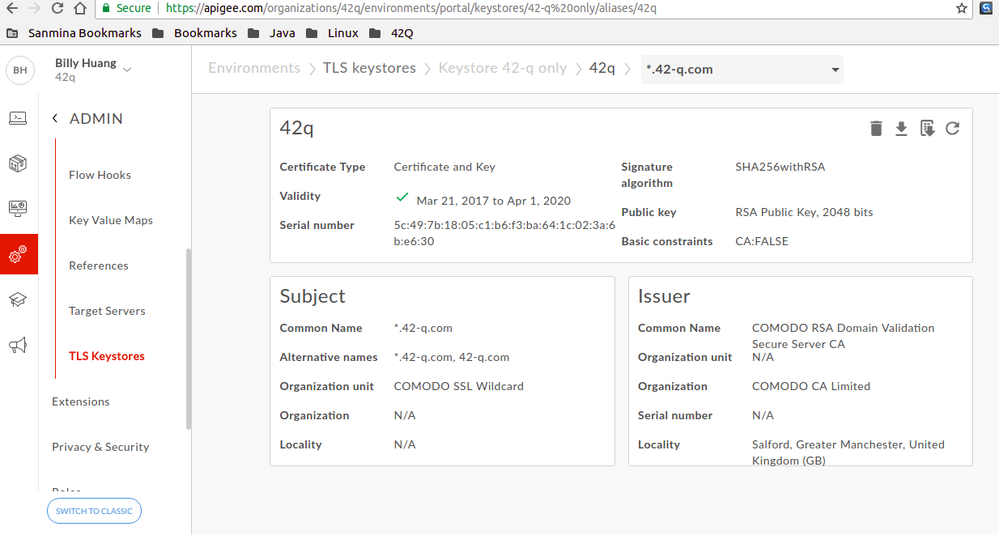
Task: Click 'Mar 21, 2017 to Apr 1, 2020' validity
Action: tap(494, 201)
